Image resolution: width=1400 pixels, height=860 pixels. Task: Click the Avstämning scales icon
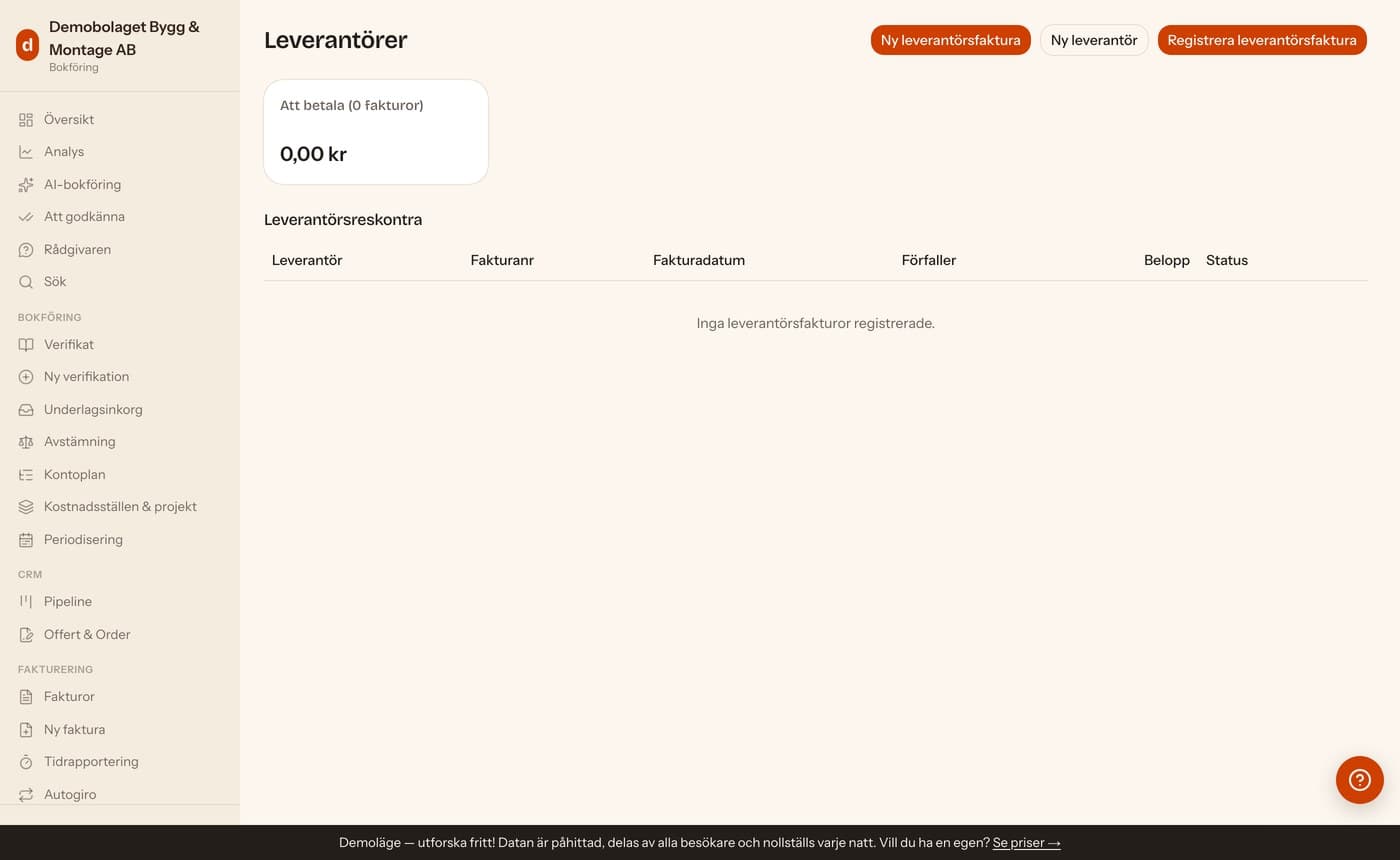pyautogui.click(x=26, y=442)
